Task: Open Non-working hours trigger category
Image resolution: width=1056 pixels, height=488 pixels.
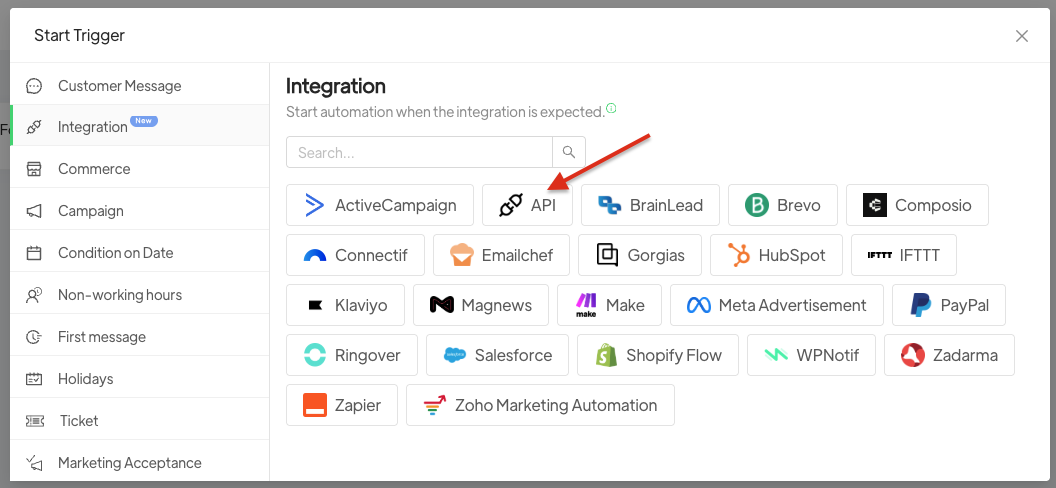Action: pos(119,295)
